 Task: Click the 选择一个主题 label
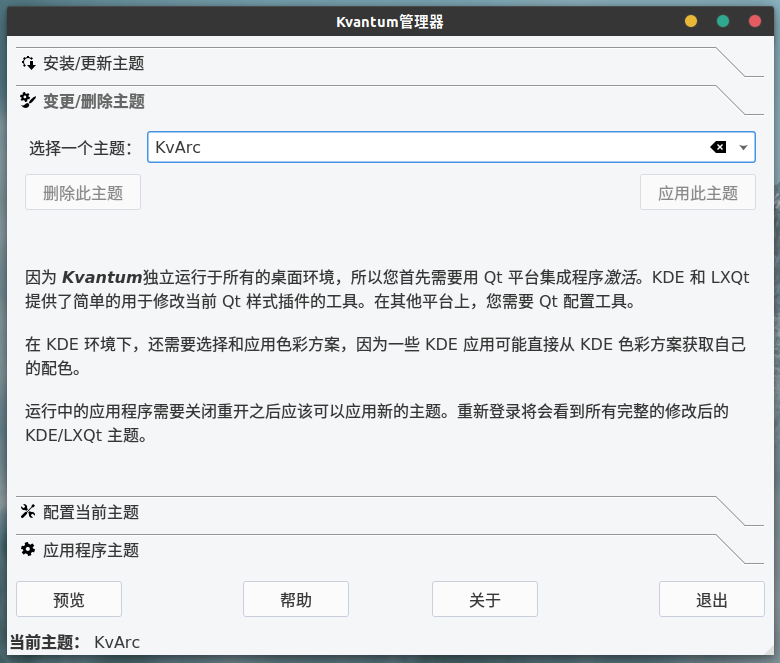80,148
